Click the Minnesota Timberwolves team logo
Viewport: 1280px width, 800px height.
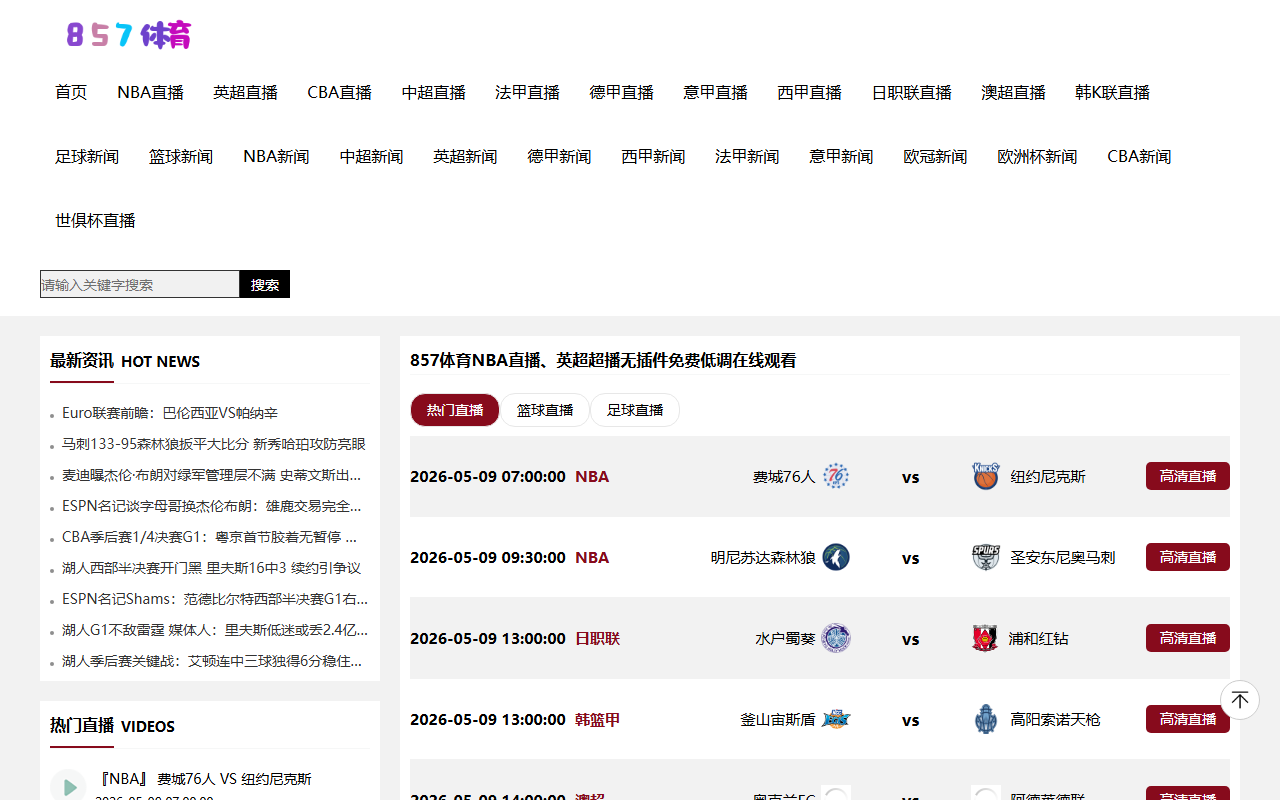836,557
